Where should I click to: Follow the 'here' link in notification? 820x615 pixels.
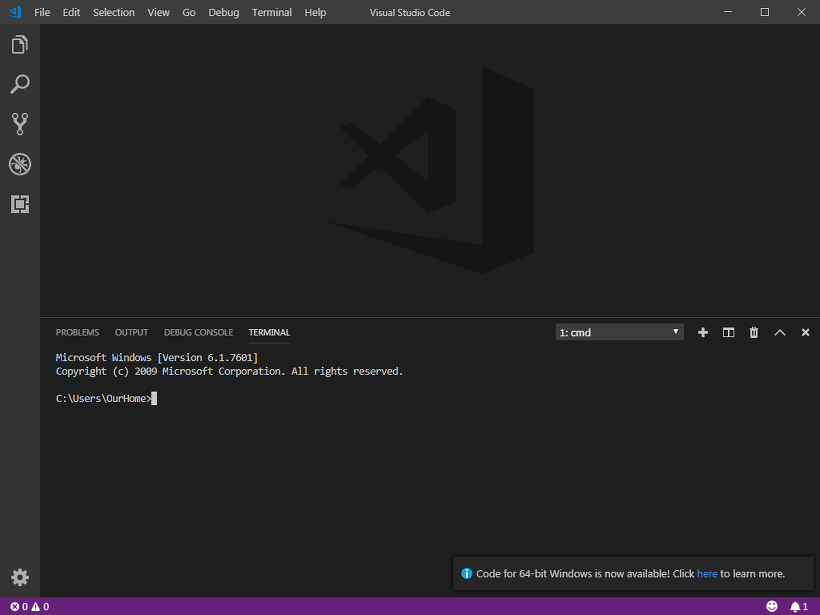coord(707,574)
